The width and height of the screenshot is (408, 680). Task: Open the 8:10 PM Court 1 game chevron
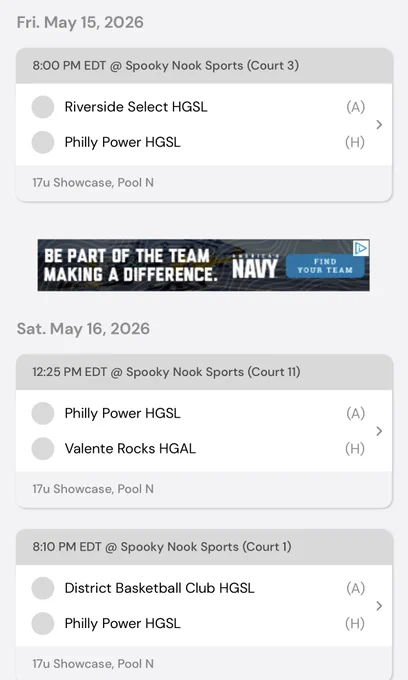click(x=379, y=606)
